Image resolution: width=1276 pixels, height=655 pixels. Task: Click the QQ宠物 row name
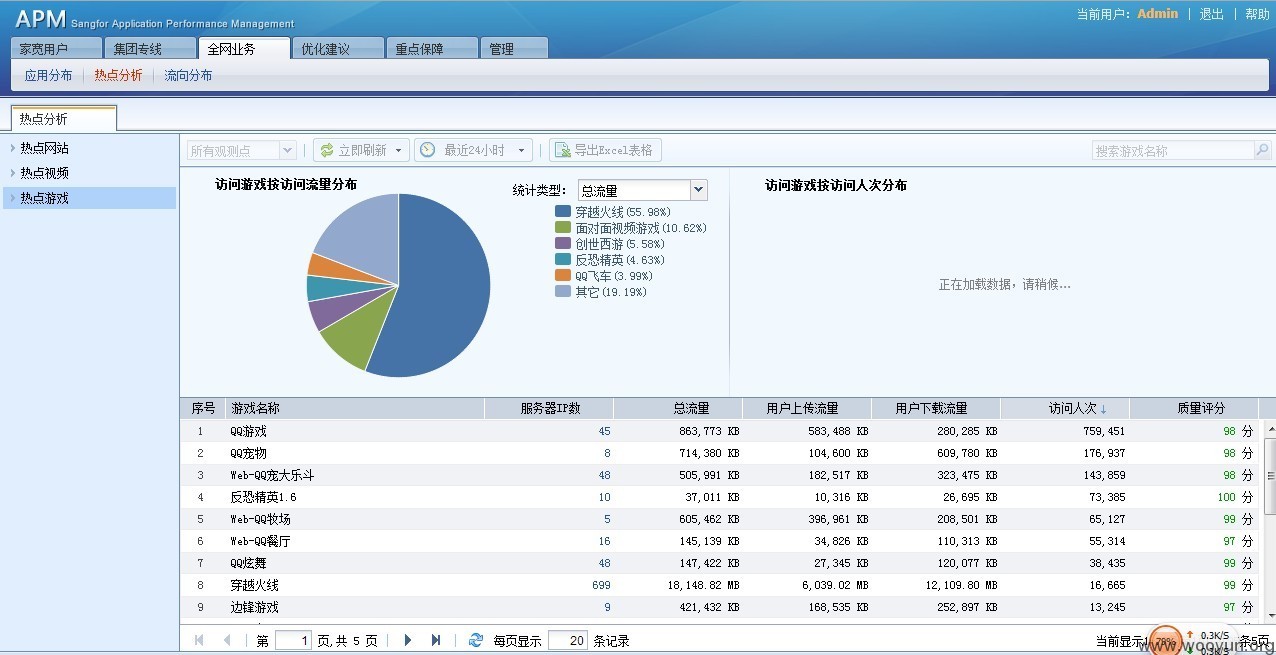pyautogui.click(x=248, y=453)
